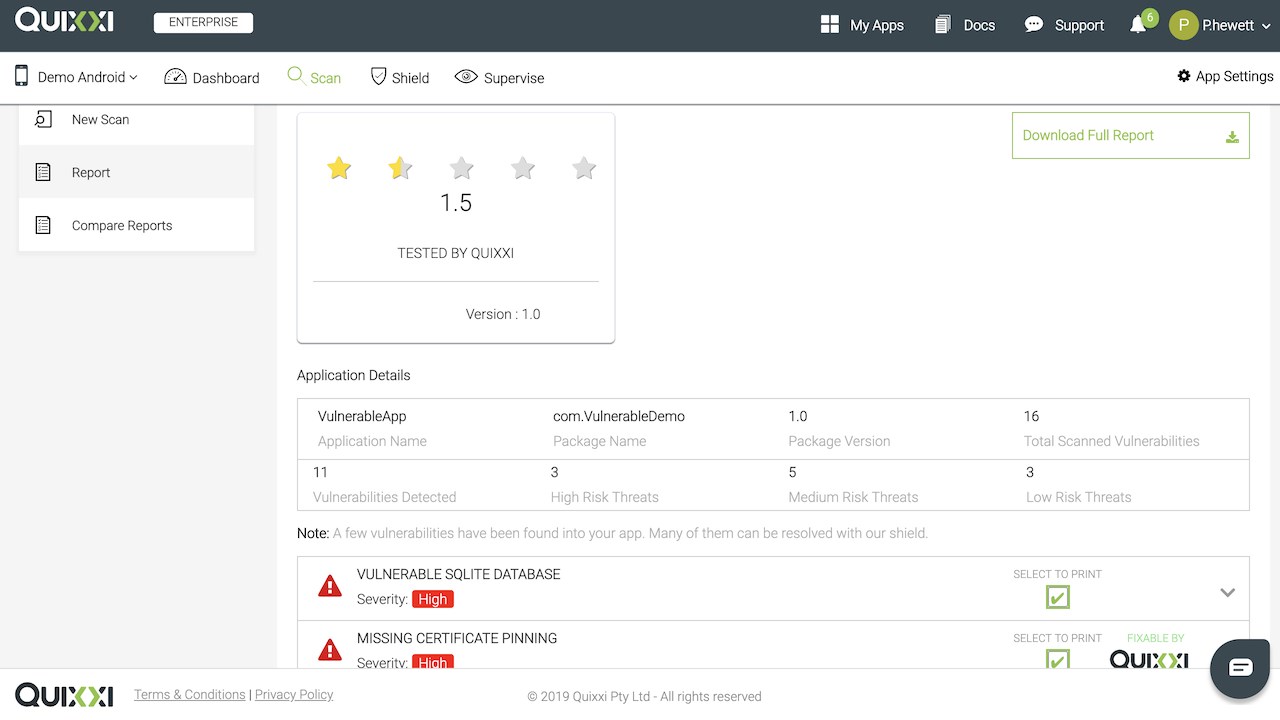Viewport: 1280px width, 720px height.
Task: Click the Total Scanned Vulnerabilities value 16
Action: [1031, 416]
